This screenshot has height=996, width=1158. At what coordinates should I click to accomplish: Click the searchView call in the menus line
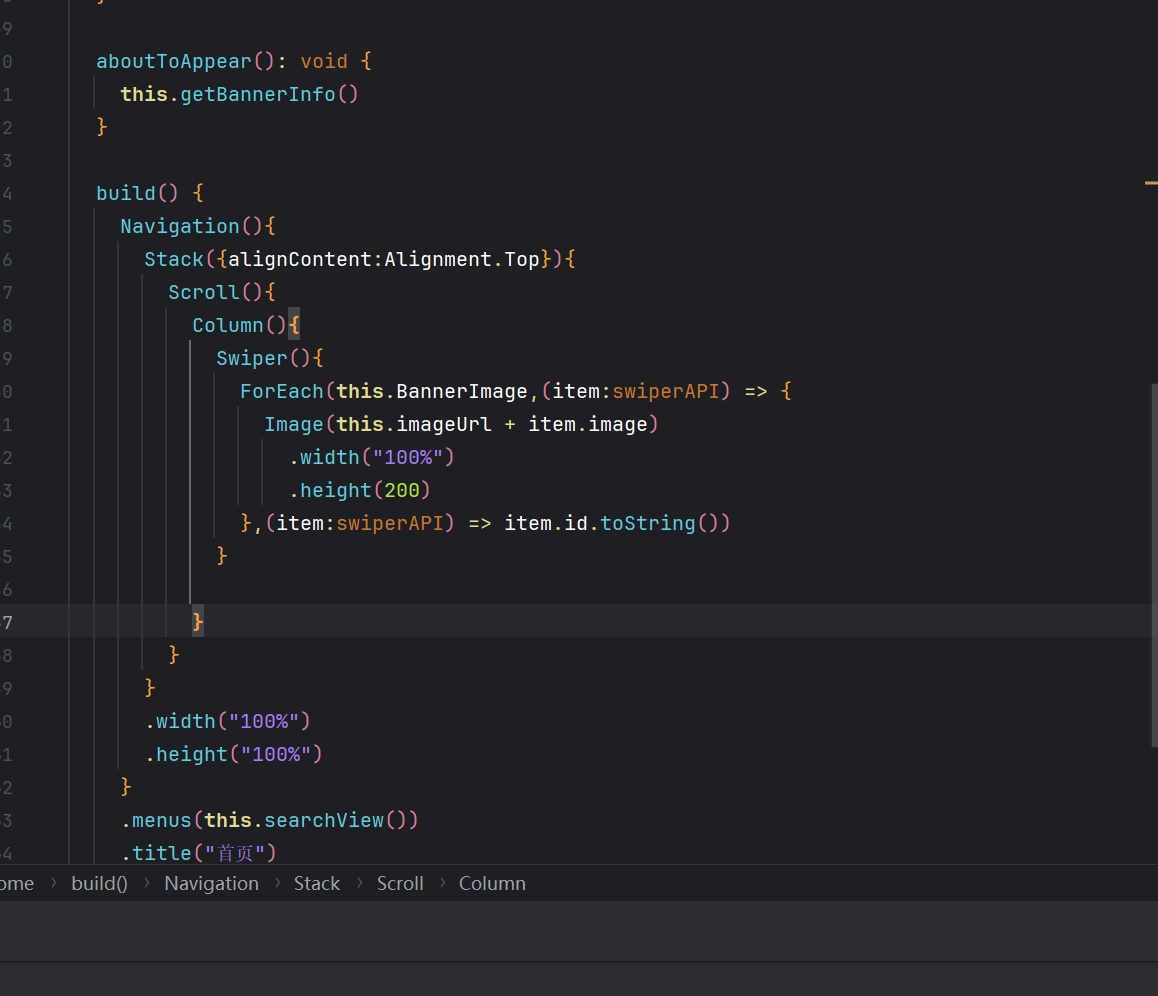coord(324,820)
